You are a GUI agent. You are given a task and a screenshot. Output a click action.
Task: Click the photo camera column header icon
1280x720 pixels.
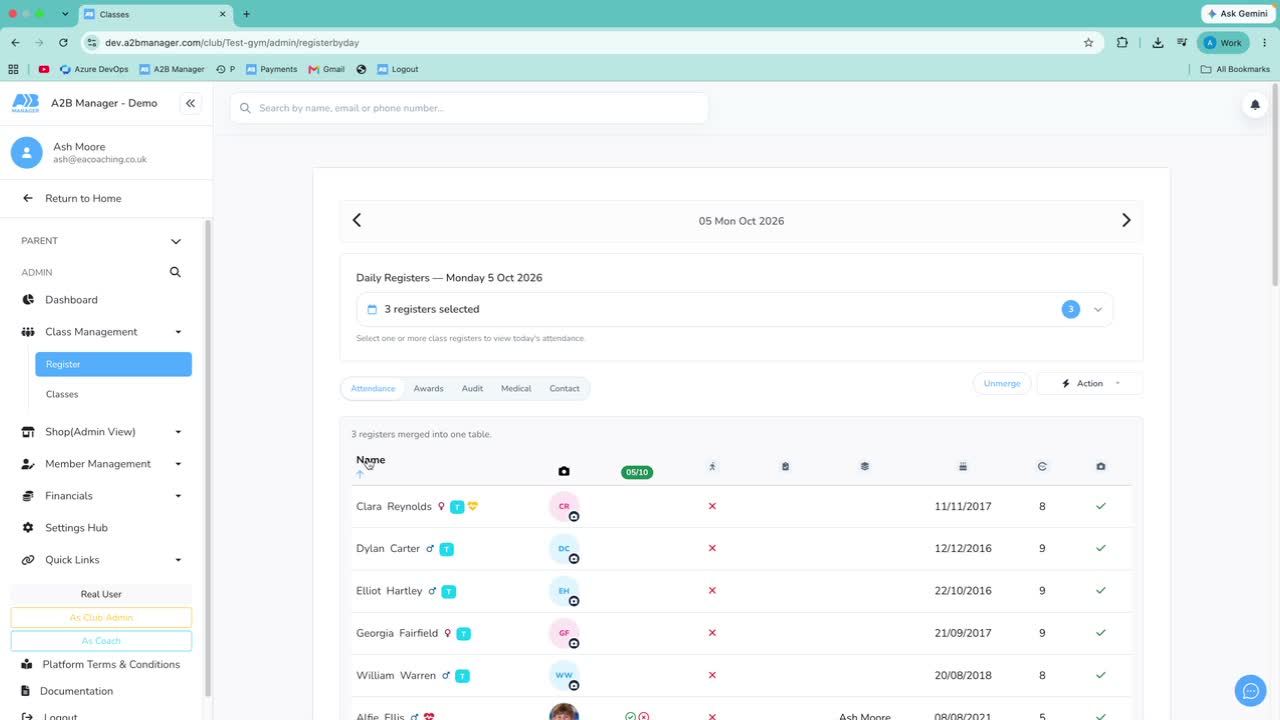[x=564, y=471]
